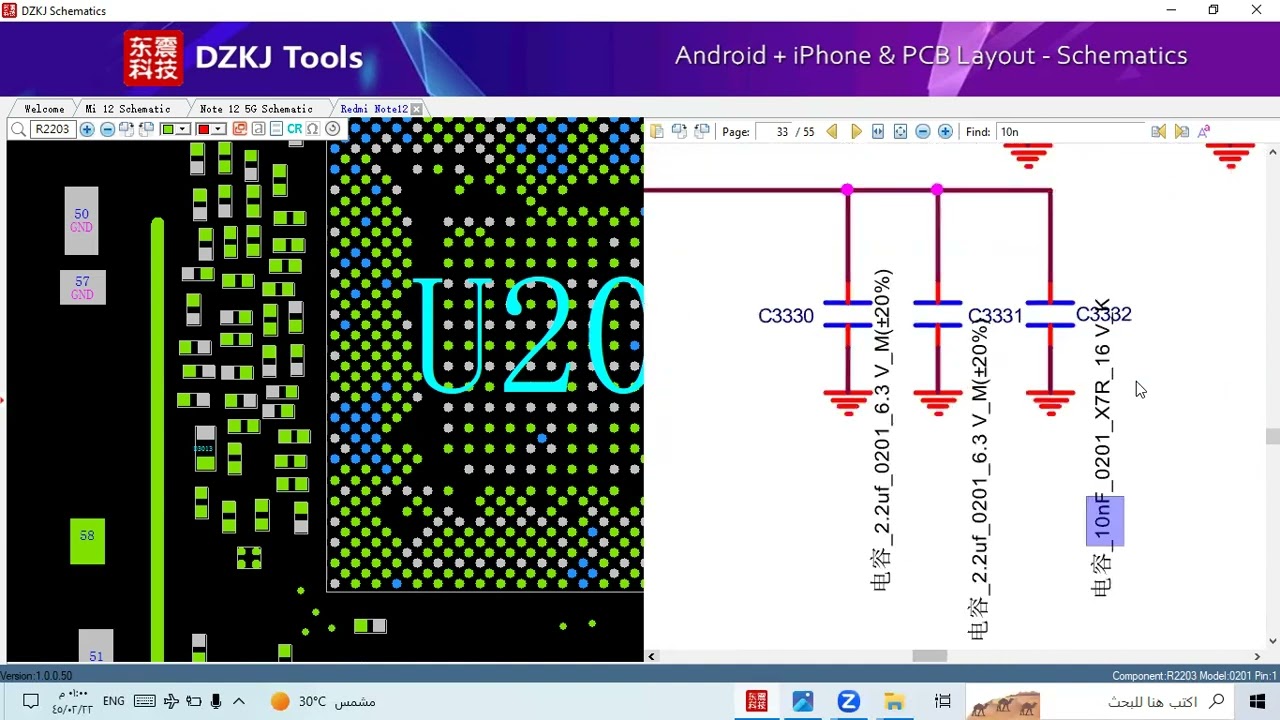Screen dimensions: 1280x720
Task: Click the Windows search box
Action: (x=1099, y=701)
